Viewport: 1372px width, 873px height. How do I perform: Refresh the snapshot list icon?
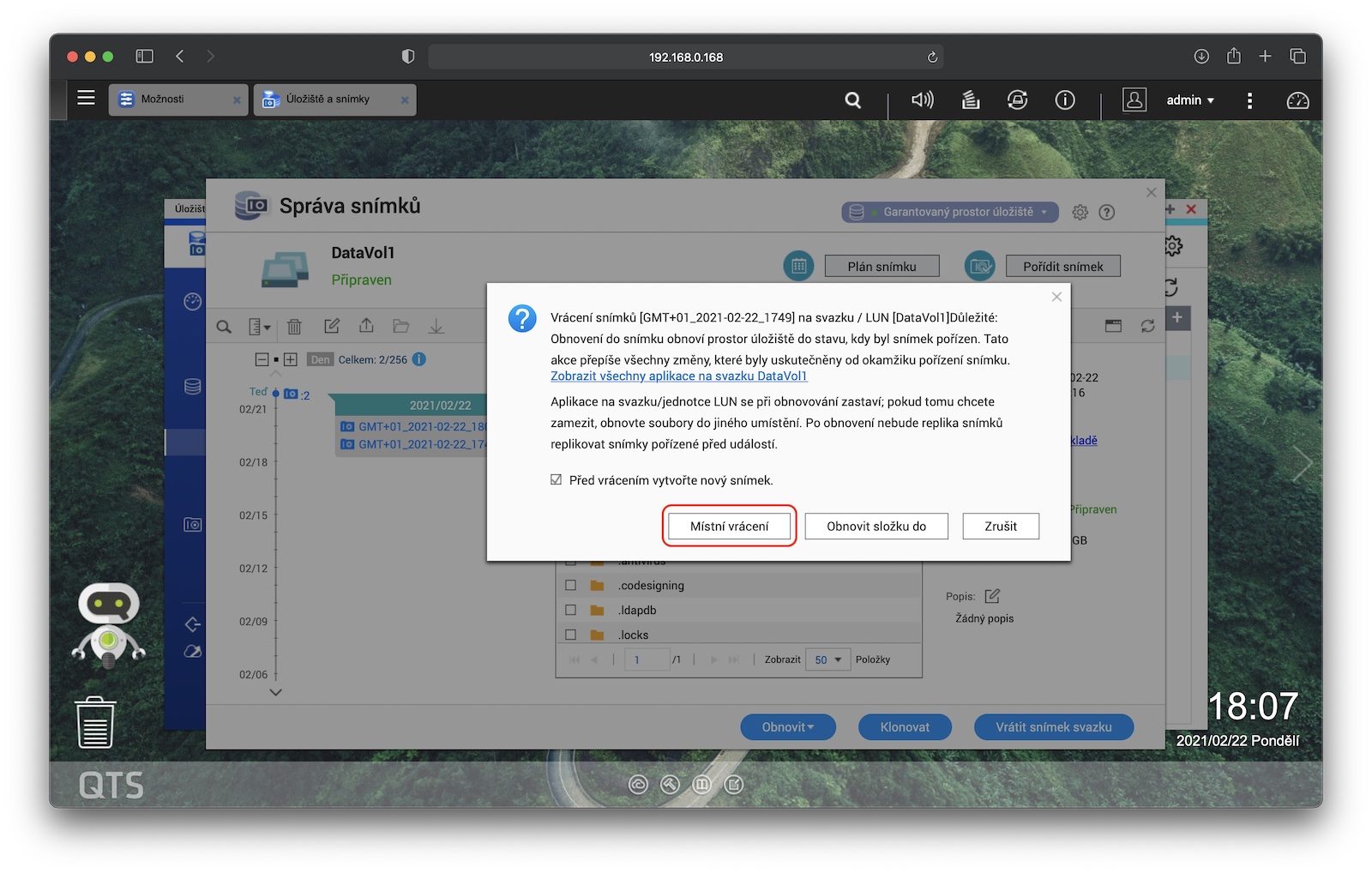tap(1147, 326)
